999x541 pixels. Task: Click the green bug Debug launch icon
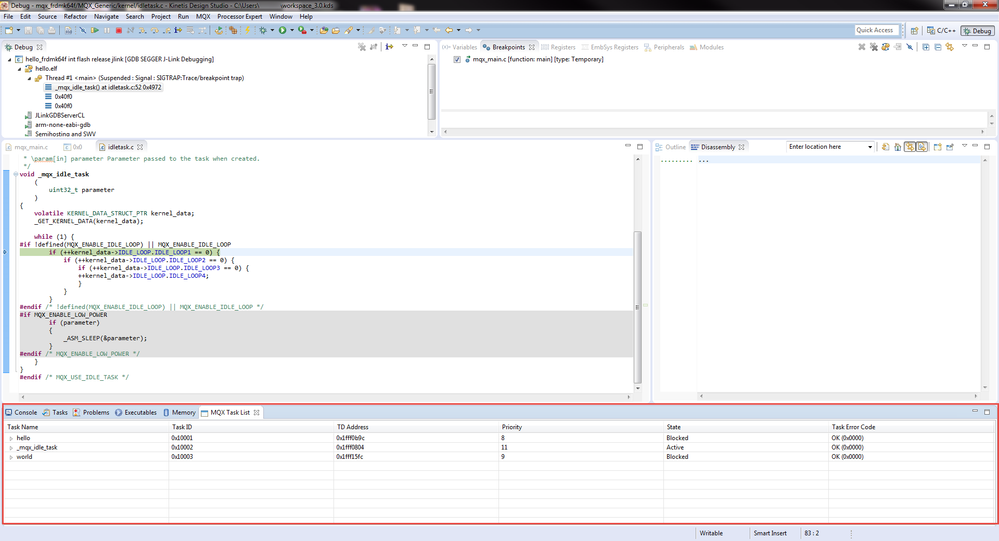coord(262,30)
